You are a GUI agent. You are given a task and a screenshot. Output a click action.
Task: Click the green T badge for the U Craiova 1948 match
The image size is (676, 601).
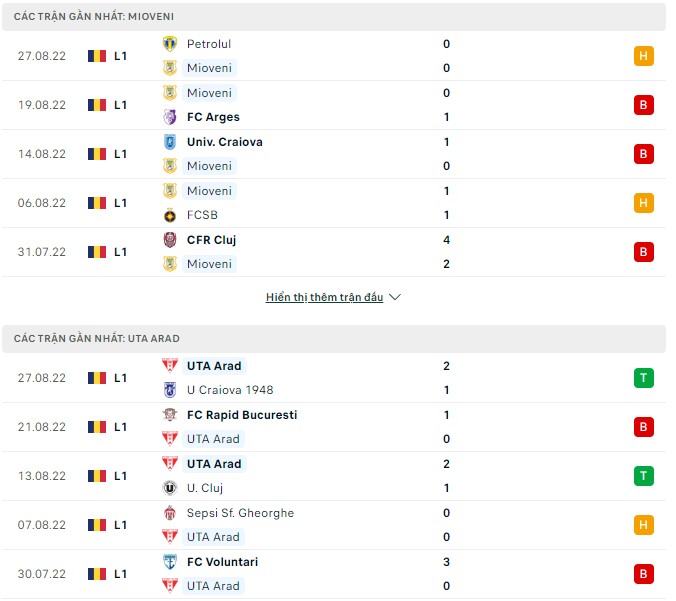643,378
